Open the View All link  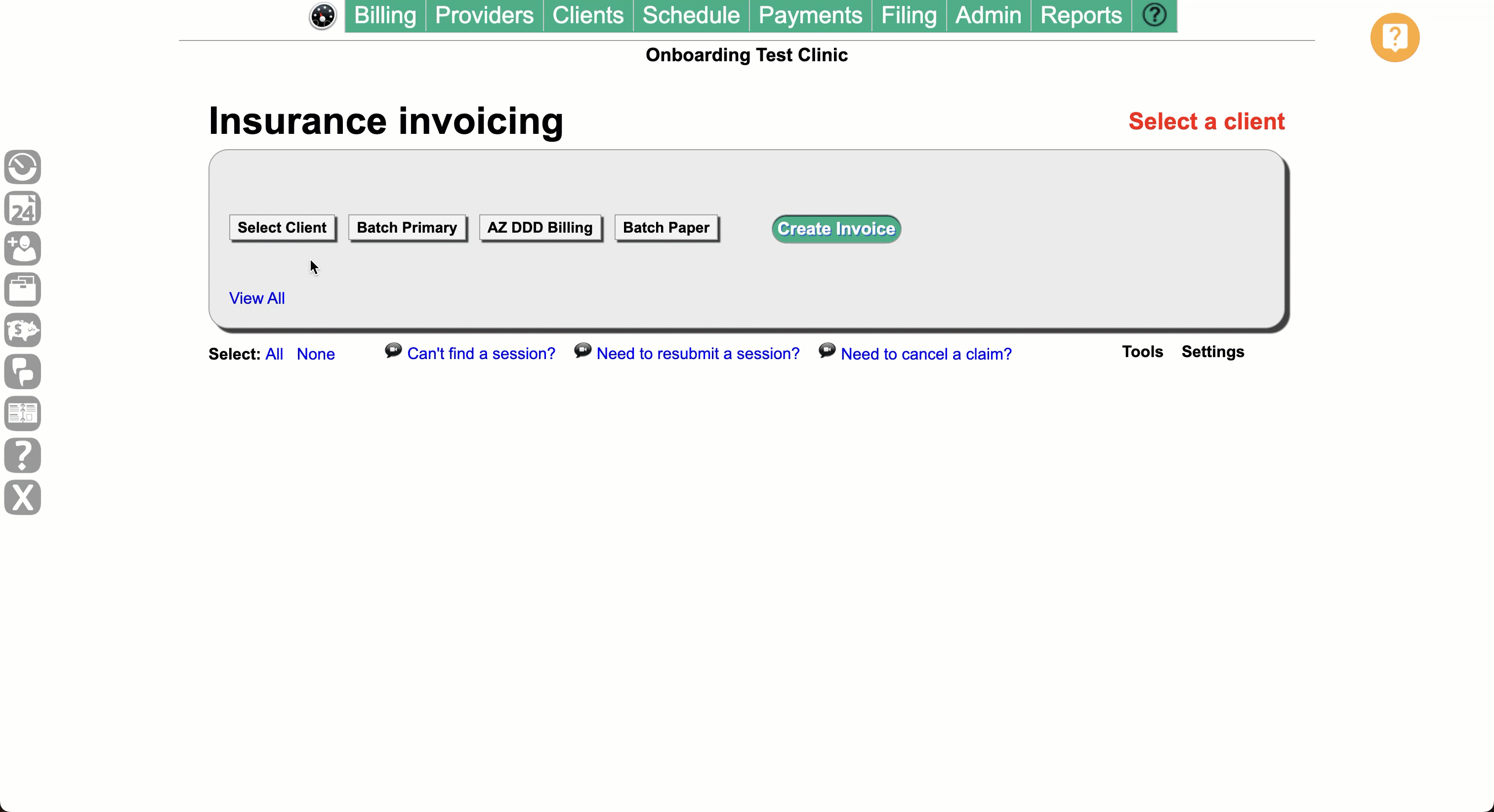(x=257, y=297)
